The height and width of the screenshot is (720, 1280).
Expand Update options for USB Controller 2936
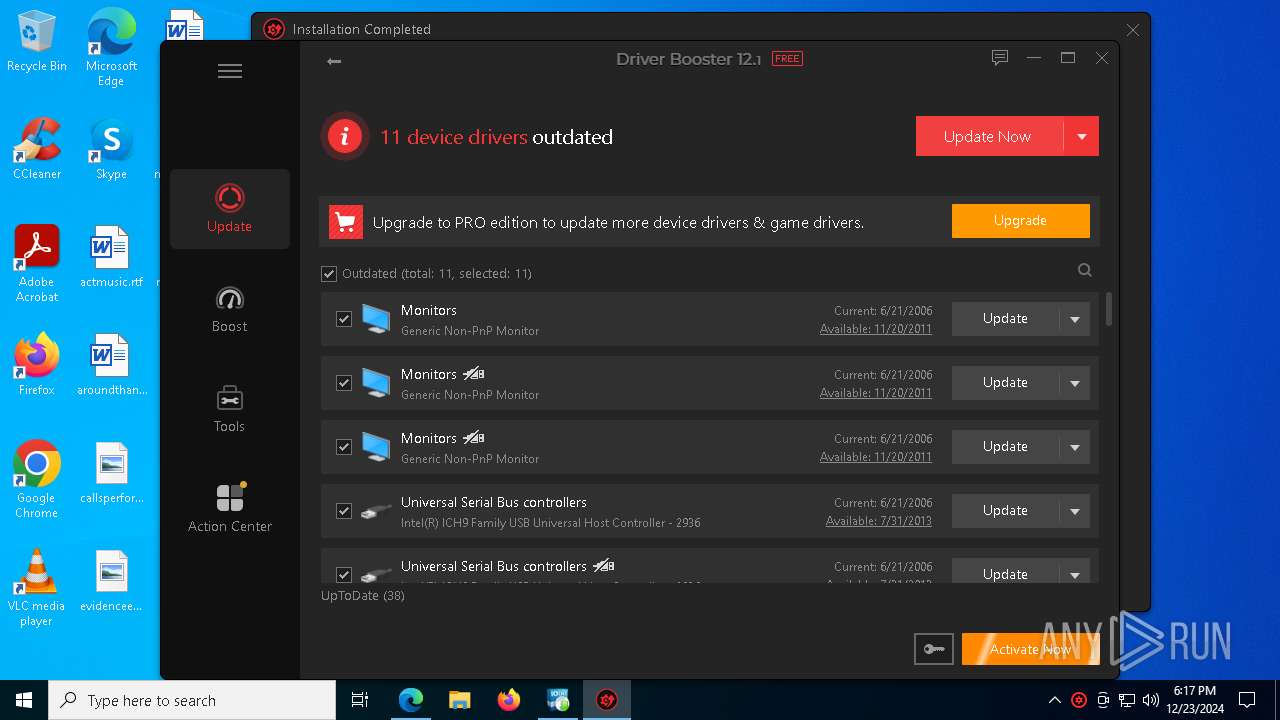click(x=1075, y=511)
